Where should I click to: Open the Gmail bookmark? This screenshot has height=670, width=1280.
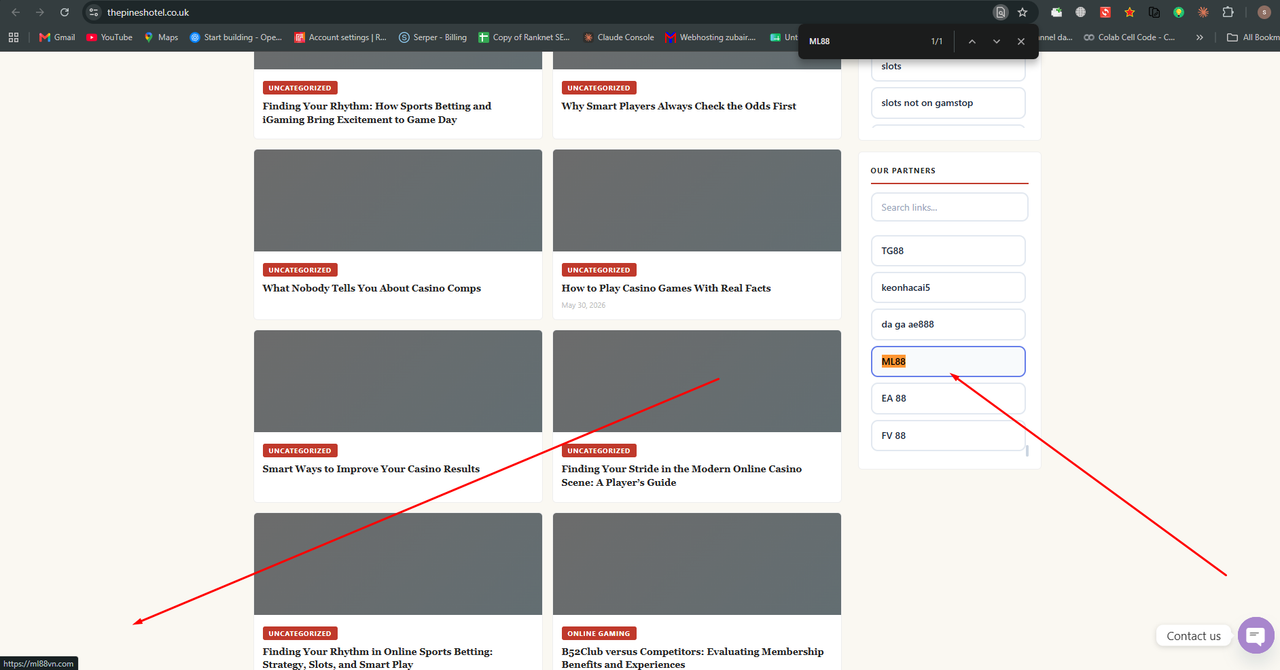click(57, 37)
